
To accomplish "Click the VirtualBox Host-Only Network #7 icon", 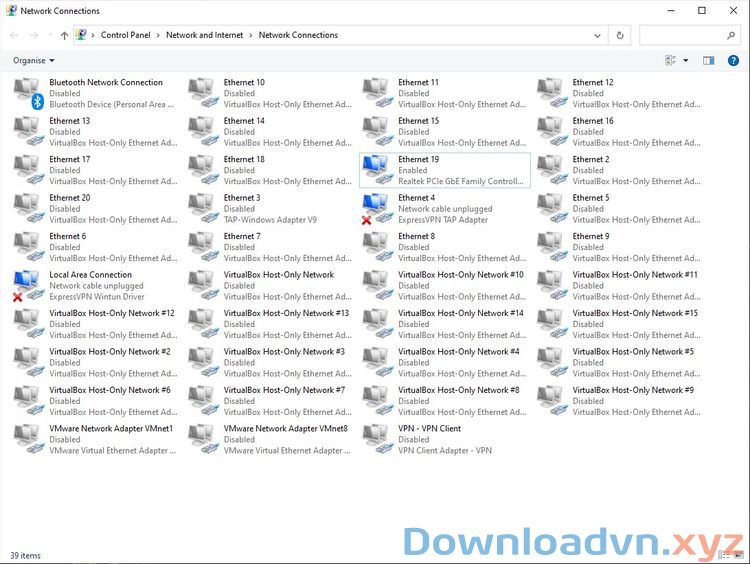I will point(203,401).
